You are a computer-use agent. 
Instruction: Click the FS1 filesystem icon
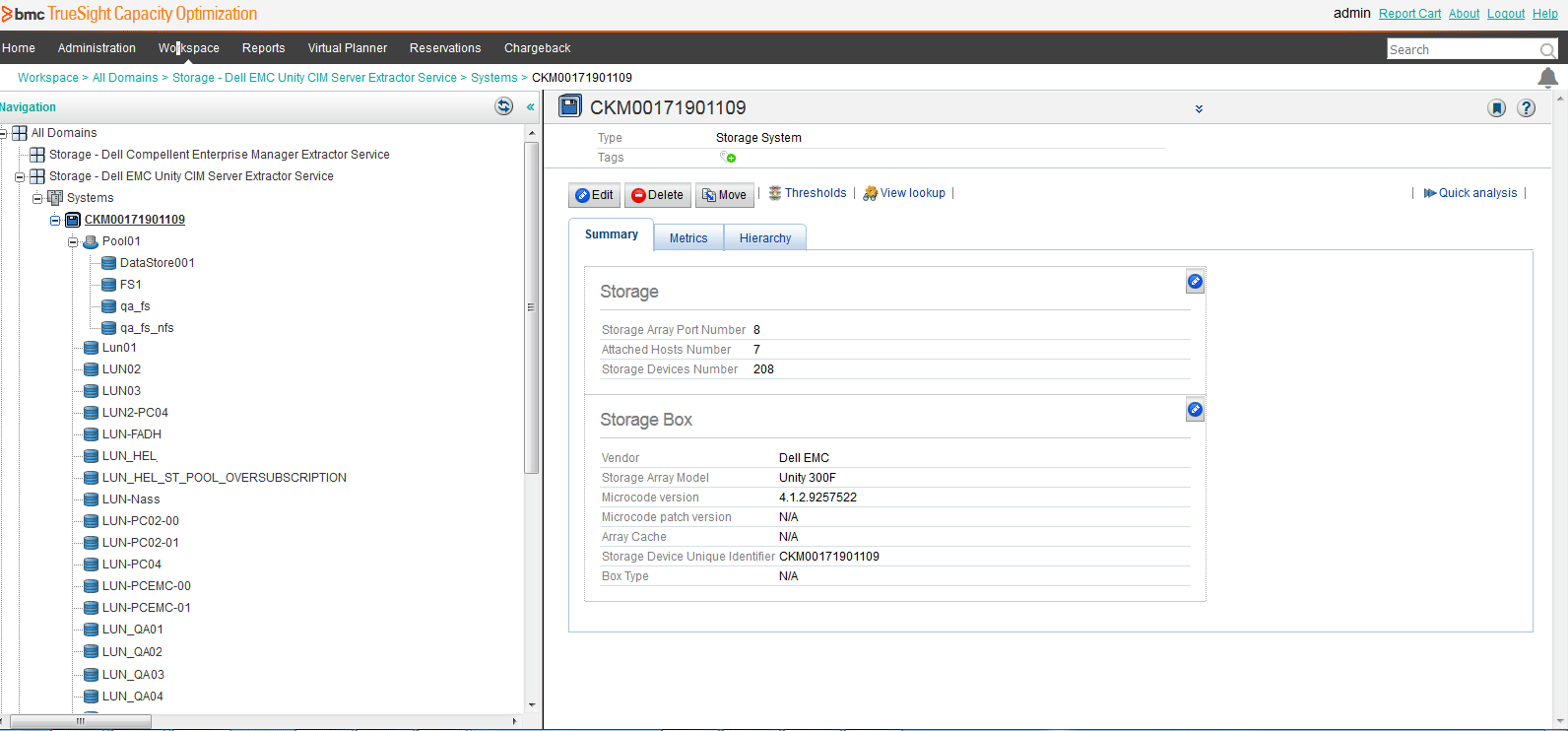coord(109,285)
